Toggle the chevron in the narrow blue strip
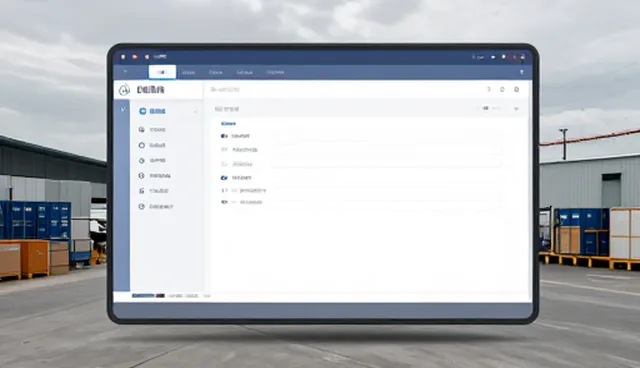Image resolution: width=640 pixels, height=368 pixels. pos(122,109)
